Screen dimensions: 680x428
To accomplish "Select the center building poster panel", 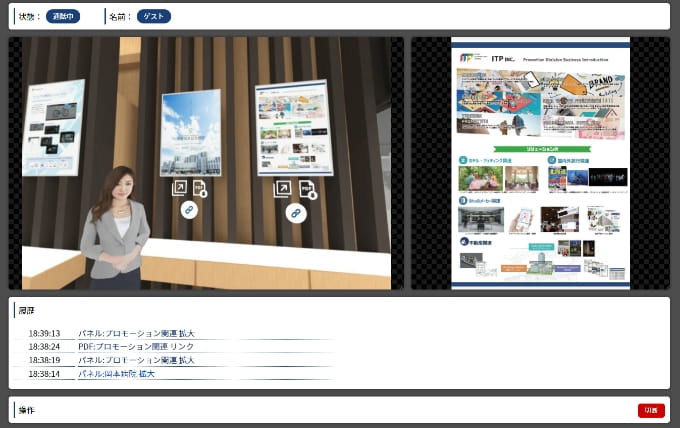I will [x=190, y=132].
